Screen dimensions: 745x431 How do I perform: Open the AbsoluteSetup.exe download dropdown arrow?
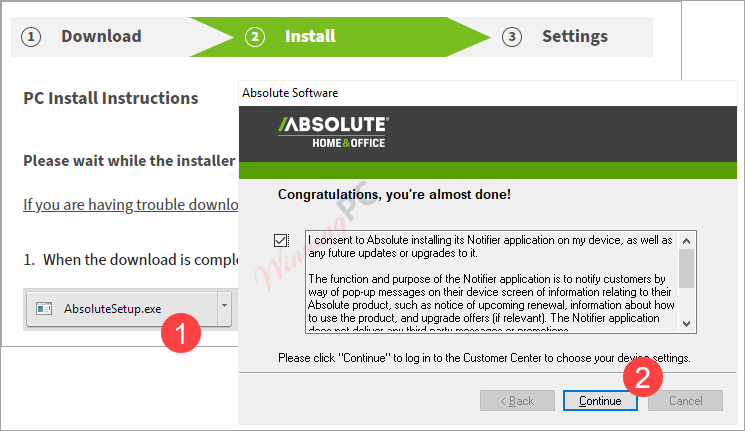point(224,306)
